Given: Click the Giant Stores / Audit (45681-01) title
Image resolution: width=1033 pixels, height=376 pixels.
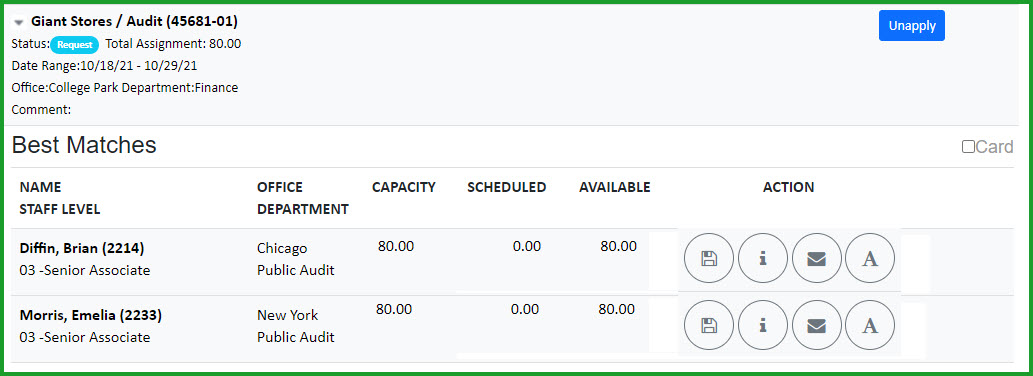Looking at the screenshot, I should click(x=134, y=22).
